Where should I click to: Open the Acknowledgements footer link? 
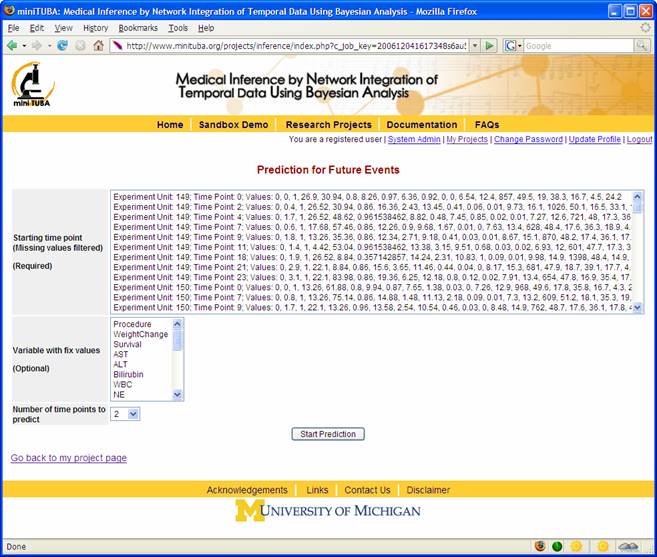coord(247,490)
